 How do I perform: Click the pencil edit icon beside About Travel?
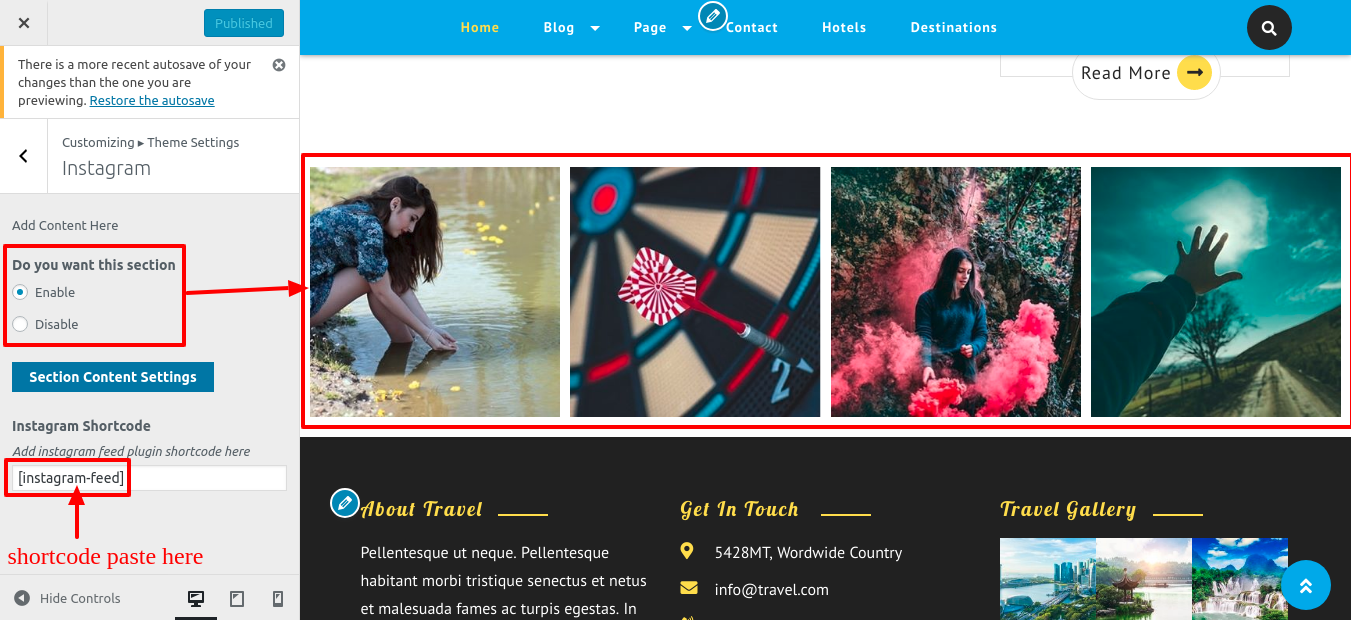344,503
